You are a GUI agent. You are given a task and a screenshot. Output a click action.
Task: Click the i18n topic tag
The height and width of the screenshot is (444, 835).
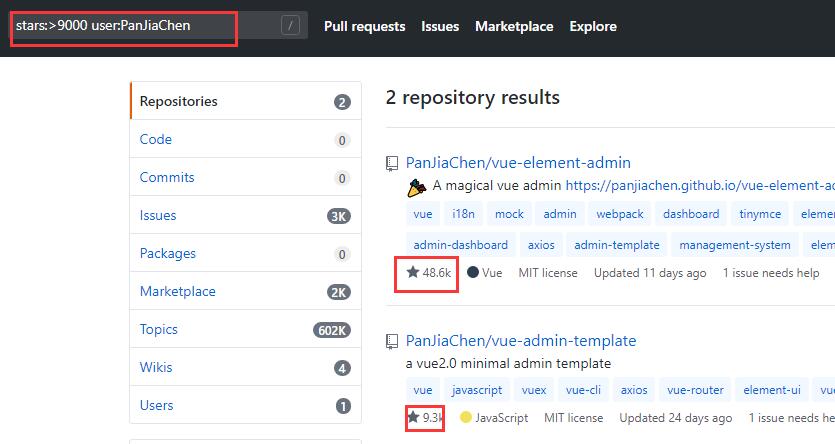pyautogui.click(x=463, y=213)
